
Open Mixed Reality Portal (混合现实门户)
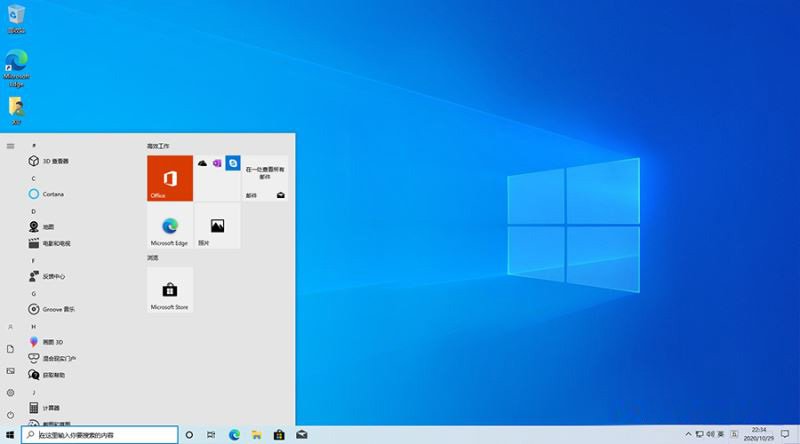pyautogui.click(x=52, y=358)
